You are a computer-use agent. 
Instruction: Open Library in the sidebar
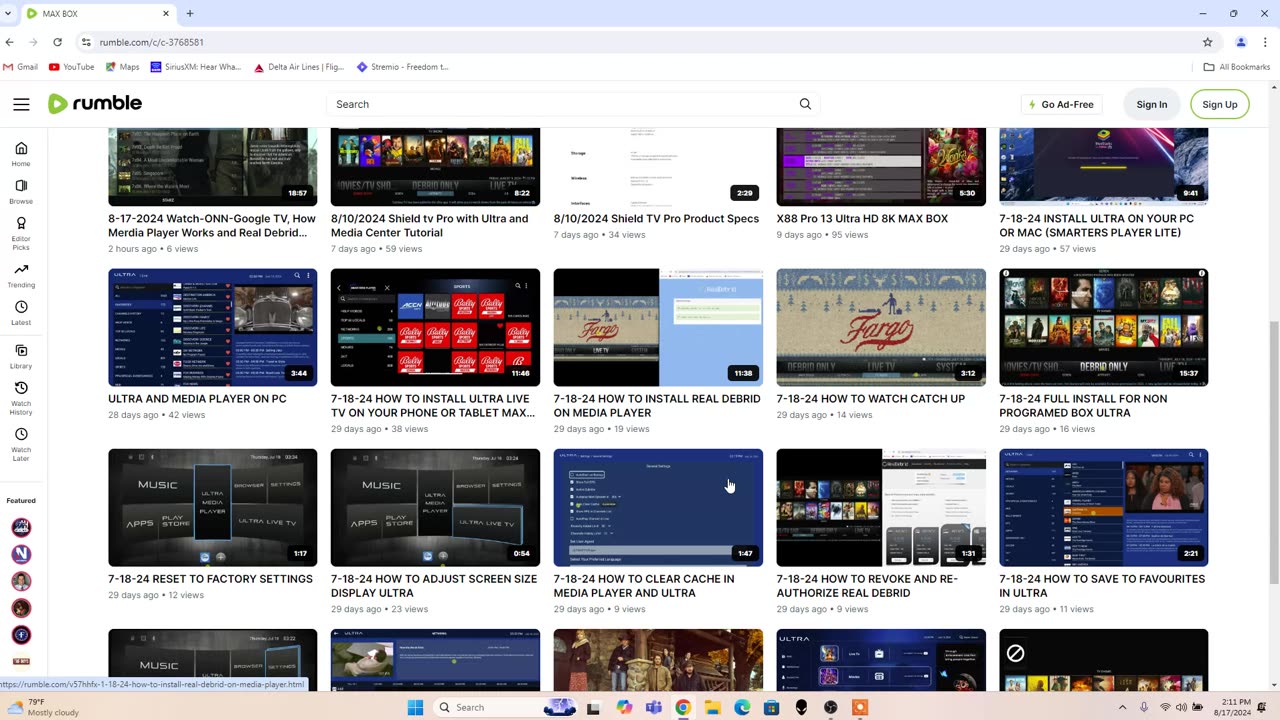tap(21, 357)
